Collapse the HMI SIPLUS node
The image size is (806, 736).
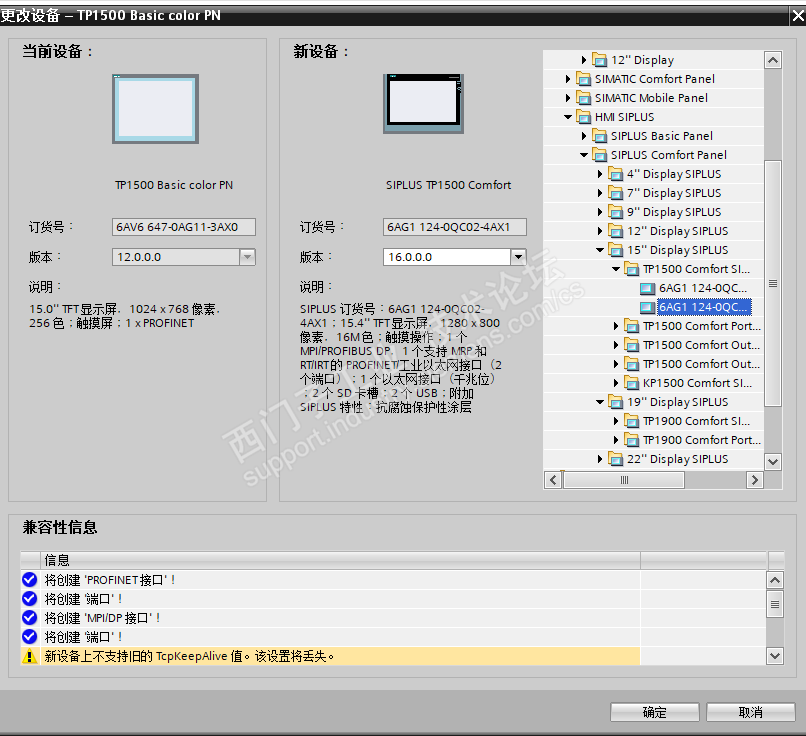(x=568, y=117)
